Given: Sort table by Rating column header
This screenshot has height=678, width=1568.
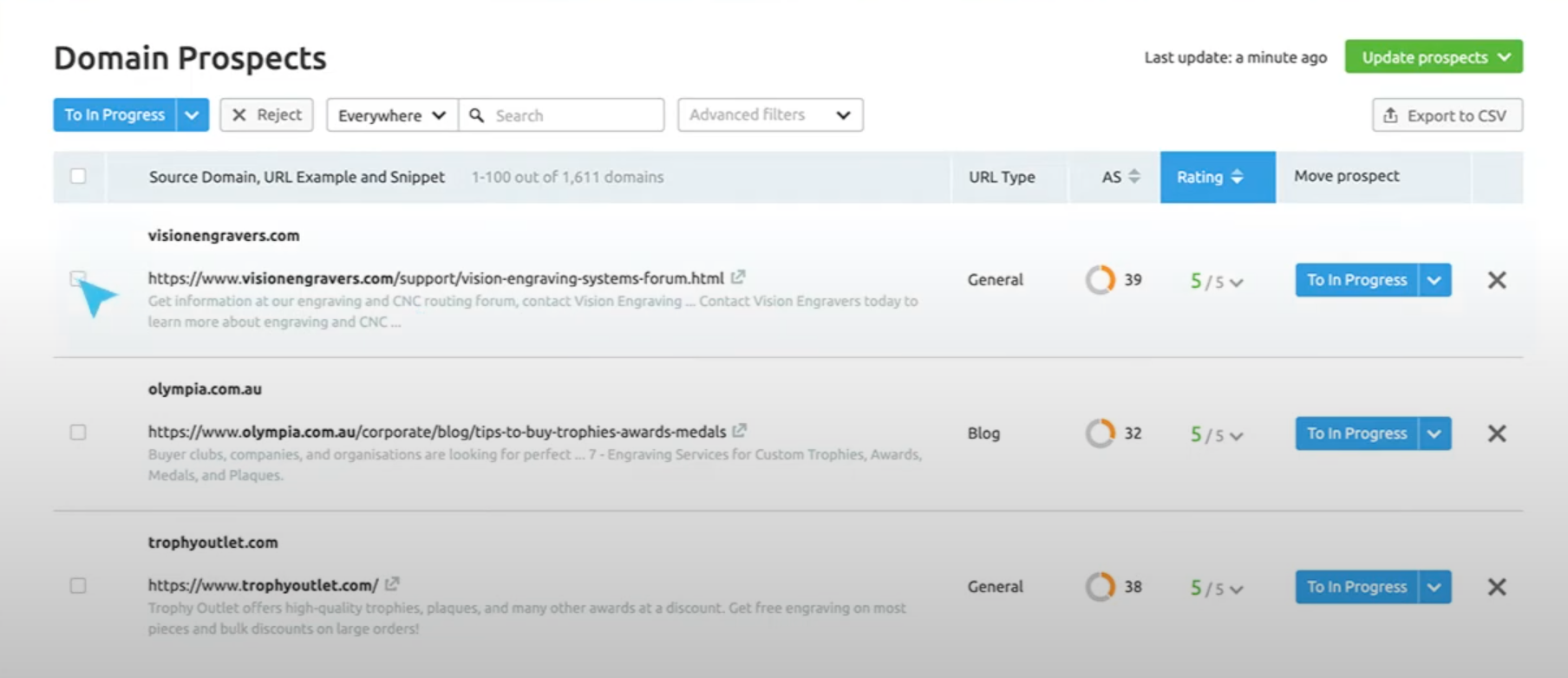Looking at the screenshot, I should 1218,177.
